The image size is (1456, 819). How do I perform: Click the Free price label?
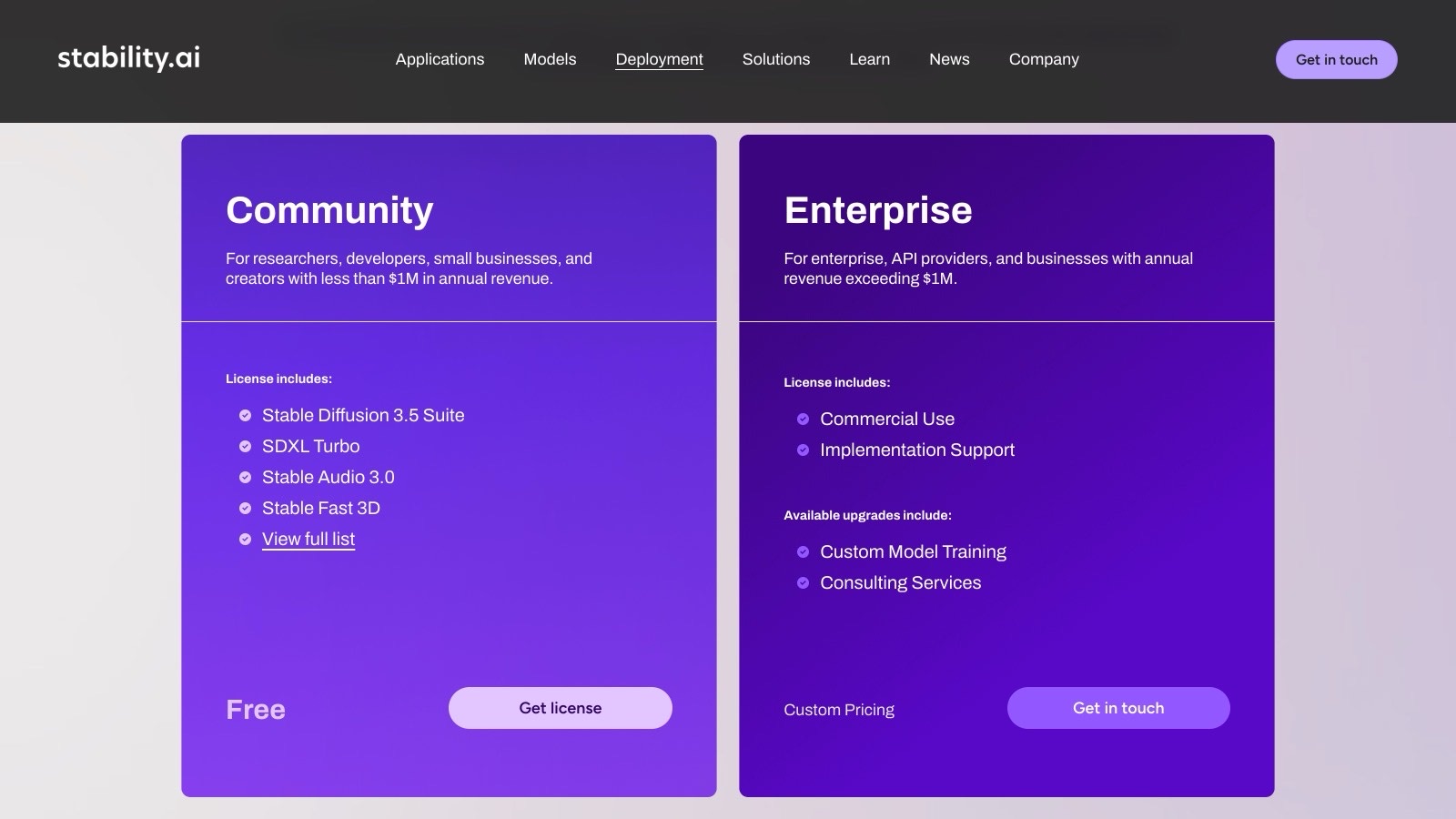point(256,710)
